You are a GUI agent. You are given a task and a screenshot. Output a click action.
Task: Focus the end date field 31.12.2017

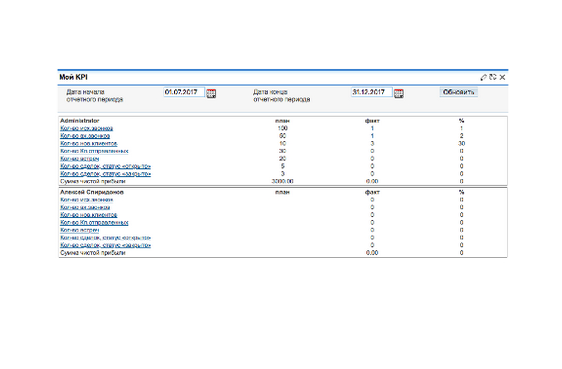371,92
